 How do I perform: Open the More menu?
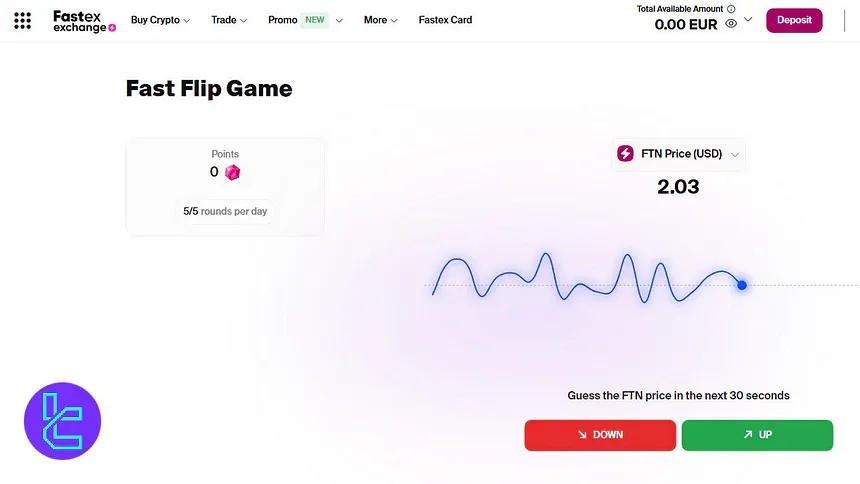[380, 20]
